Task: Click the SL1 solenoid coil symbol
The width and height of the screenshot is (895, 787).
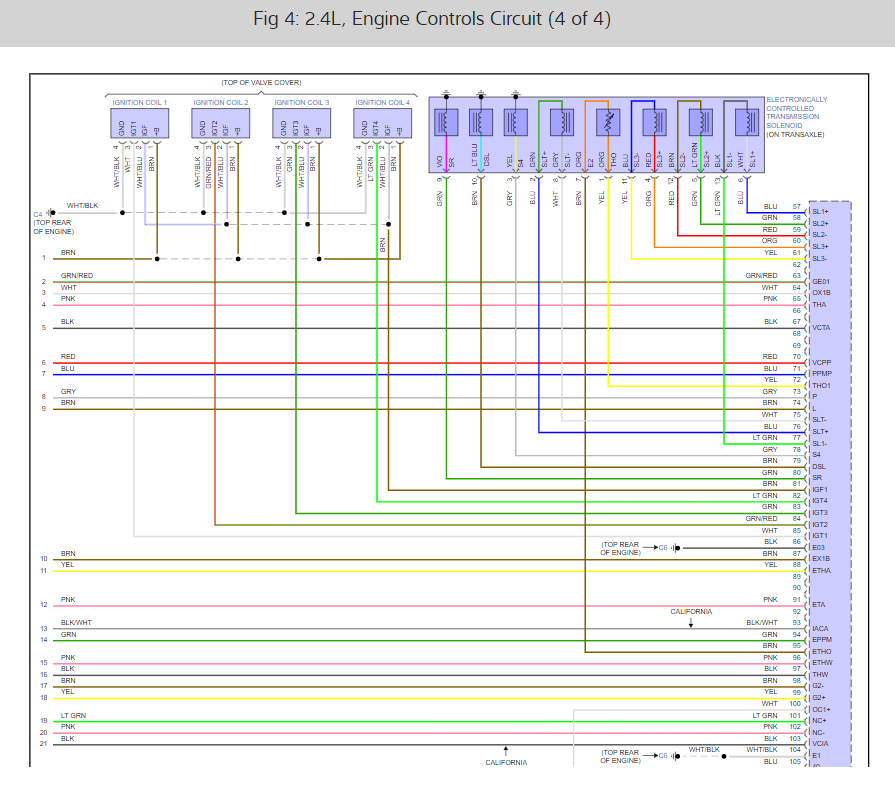Action: pyautogui.click(x=747, y=122)
